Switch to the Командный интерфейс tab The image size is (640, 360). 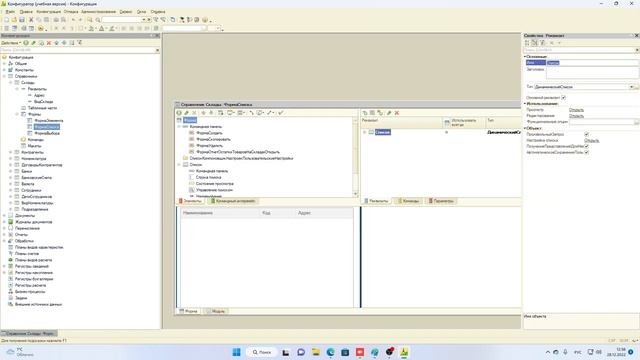click(233, 201)
